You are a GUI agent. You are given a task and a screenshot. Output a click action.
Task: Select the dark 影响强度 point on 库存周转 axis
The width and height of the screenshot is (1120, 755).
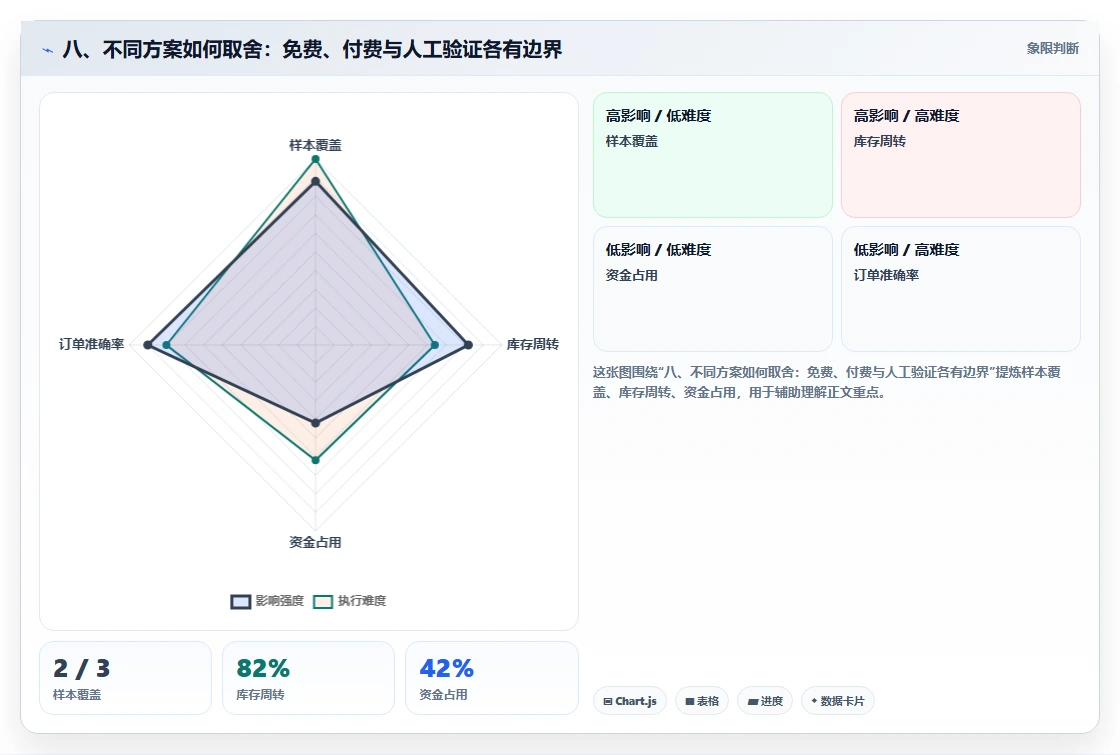(x=469, y=345)
